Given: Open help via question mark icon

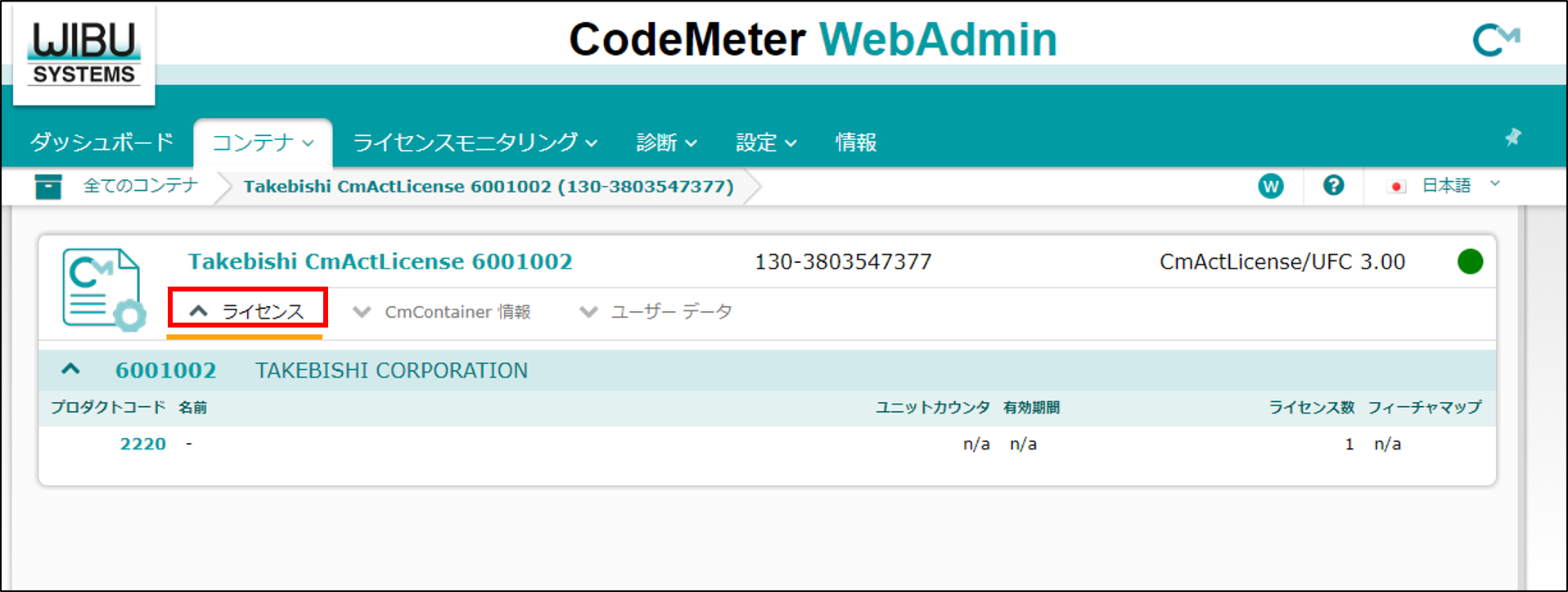Looking at the screenshot, I should 1333,186.
